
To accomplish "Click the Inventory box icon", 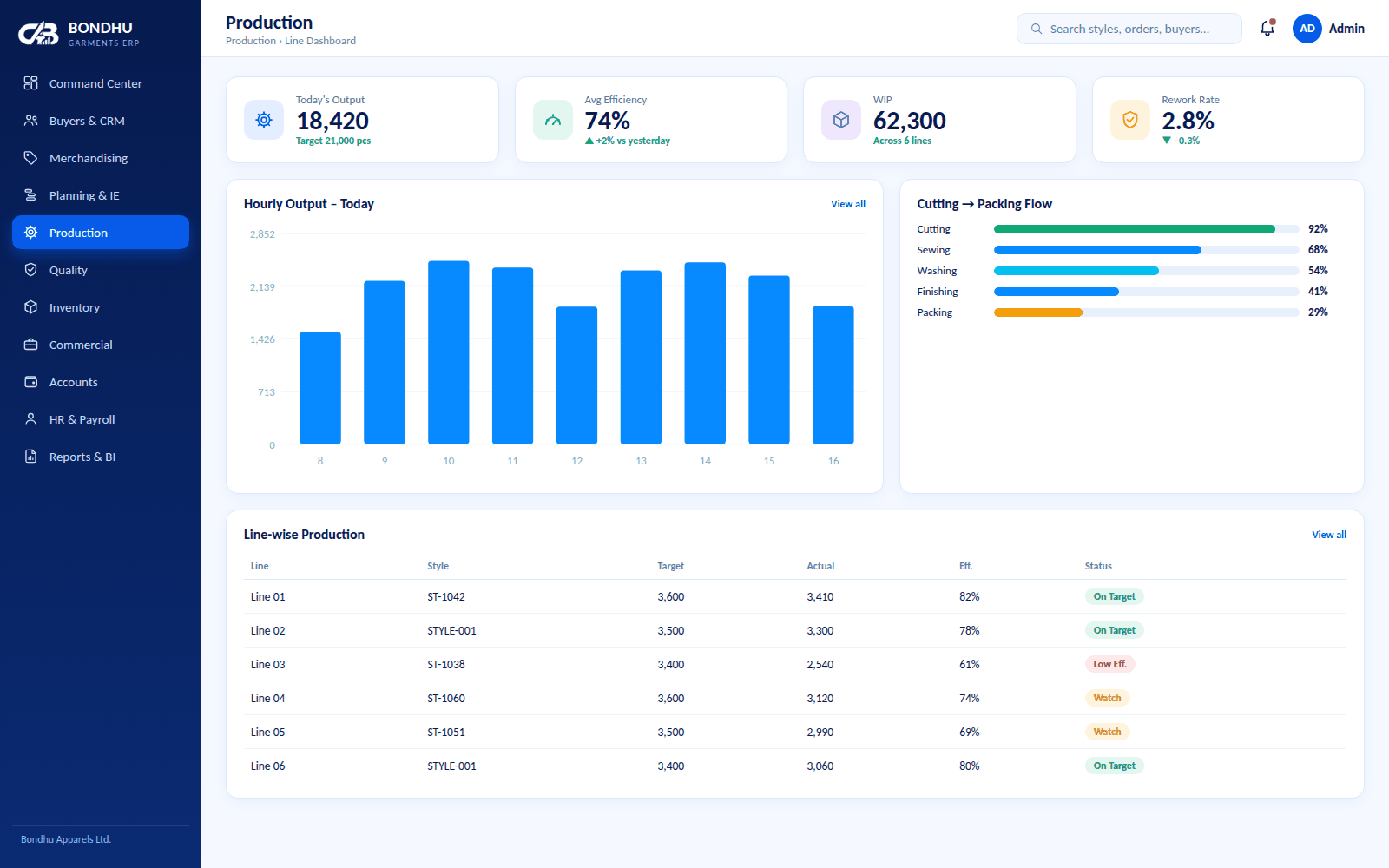I will [30, 307].
